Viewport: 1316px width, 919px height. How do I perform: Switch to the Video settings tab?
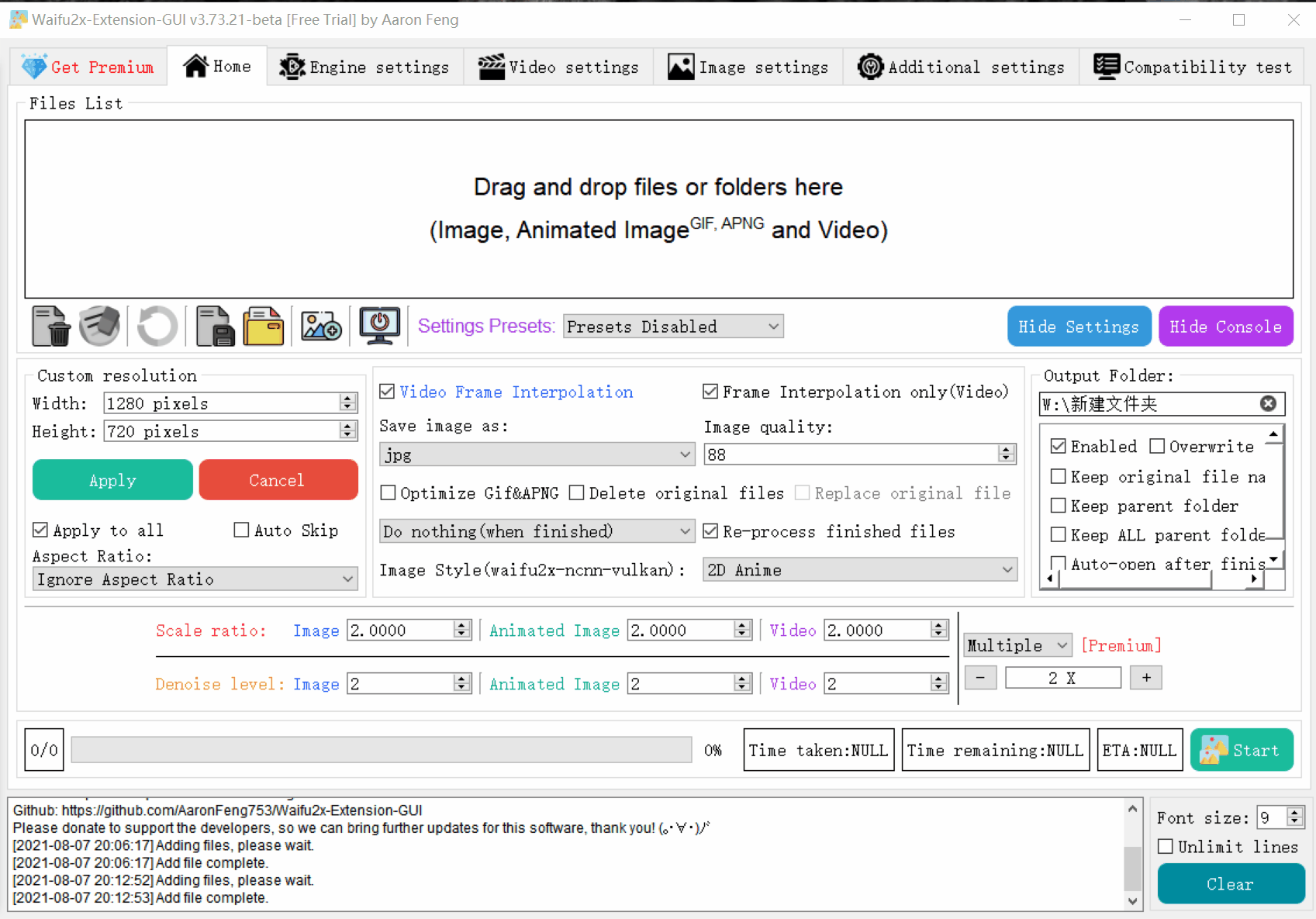pos(558,67)
